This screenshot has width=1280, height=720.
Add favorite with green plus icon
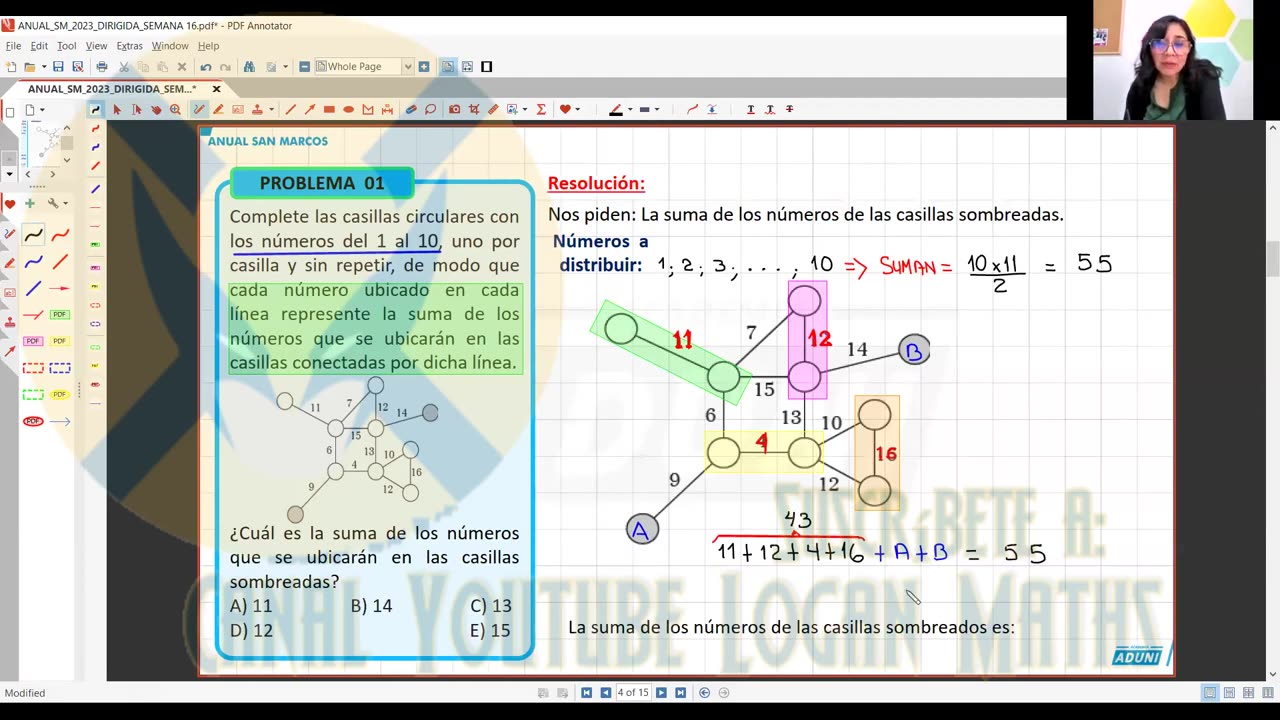click(x=29, y=204)
